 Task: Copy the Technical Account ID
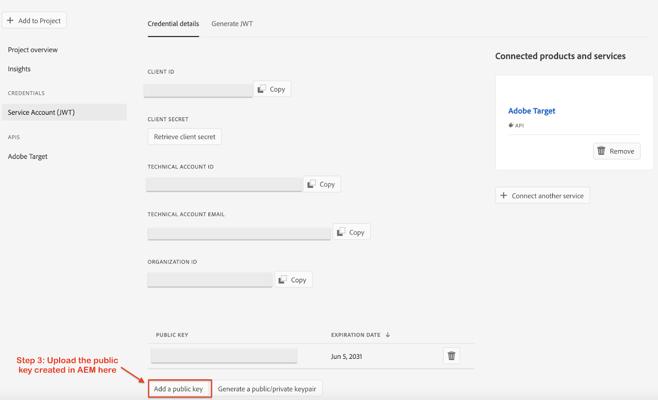pyautogui.click(x=322, y=184)
